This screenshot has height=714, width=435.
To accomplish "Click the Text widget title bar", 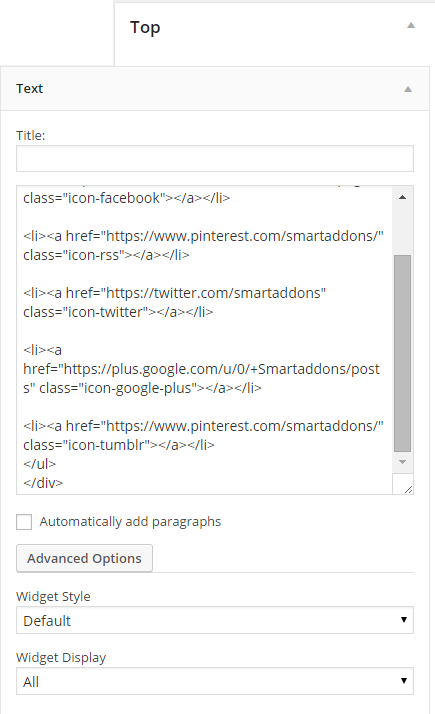I will (x=215, y=89).
